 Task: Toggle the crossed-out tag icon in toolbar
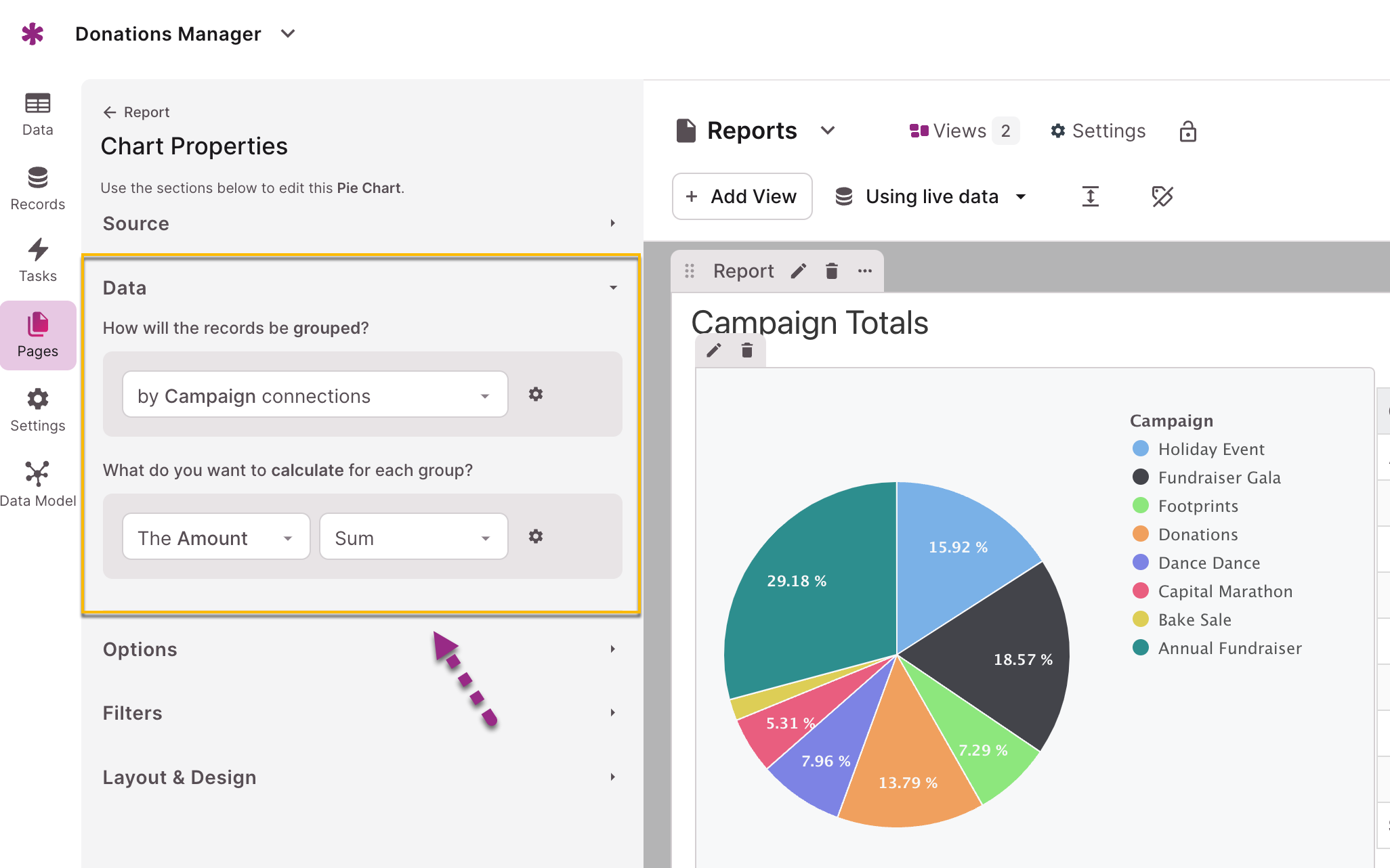pyautogui.click(x=1162, y=196)
